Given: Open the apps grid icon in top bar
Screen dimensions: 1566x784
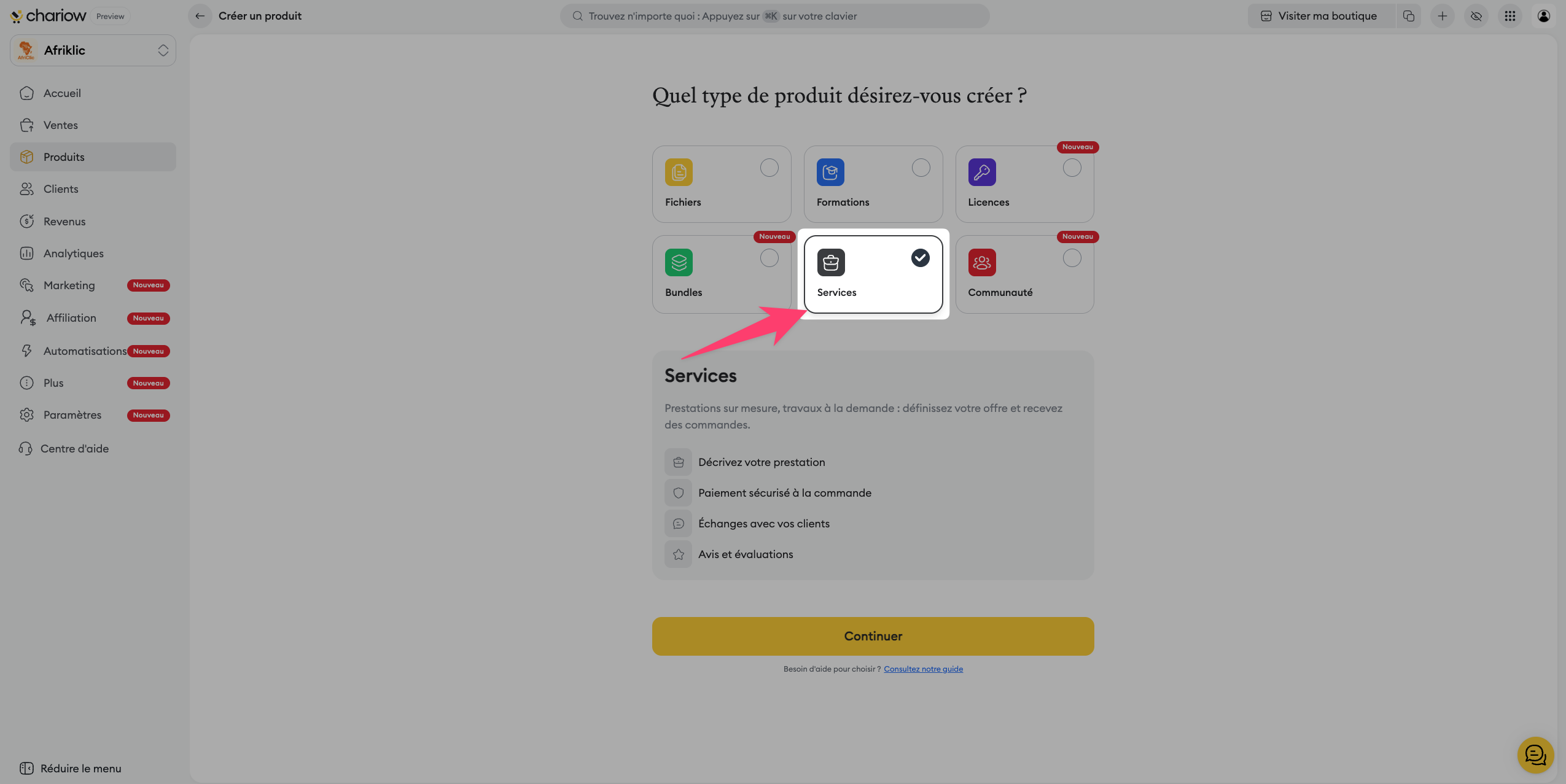Looking at the screenshot, I should tap(1510, 16).
